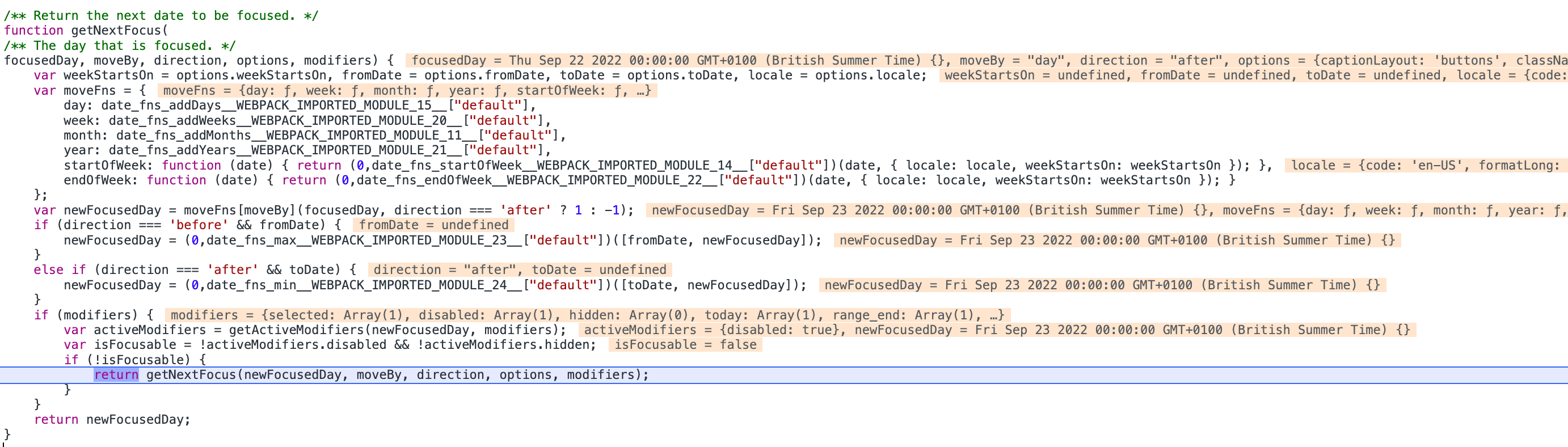
Task: Click the inline hint 'fromDate = undefined'
Action: 433,225
